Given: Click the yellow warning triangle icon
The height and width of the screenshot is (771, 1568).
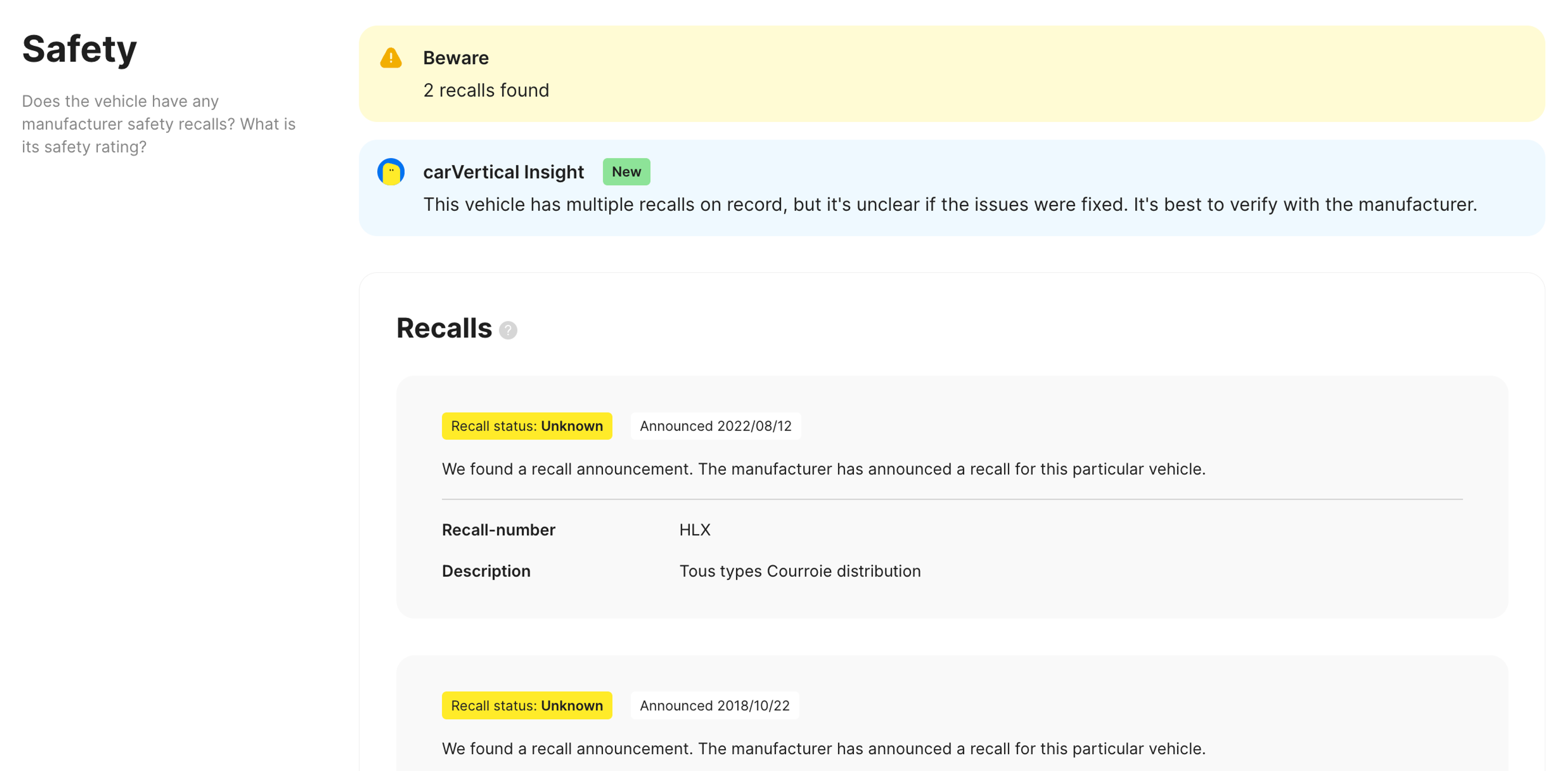Looking at the screenshot, I should click(390, 58).
